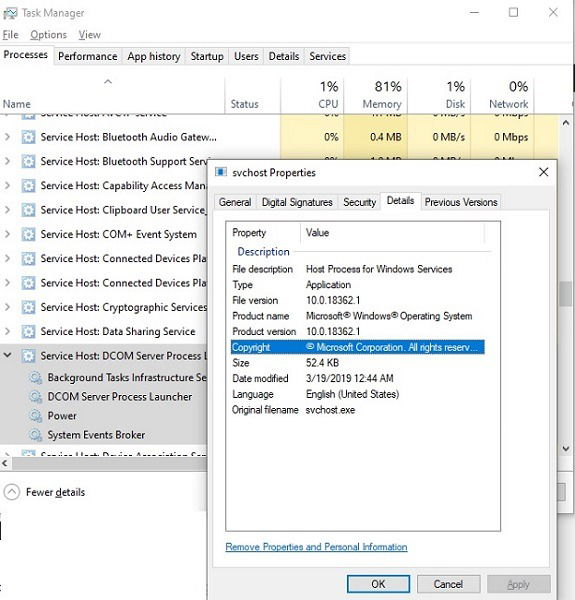Open Remove Properties and Personal Information link
This screenshot has height=600, width=575.
point(316,547)
